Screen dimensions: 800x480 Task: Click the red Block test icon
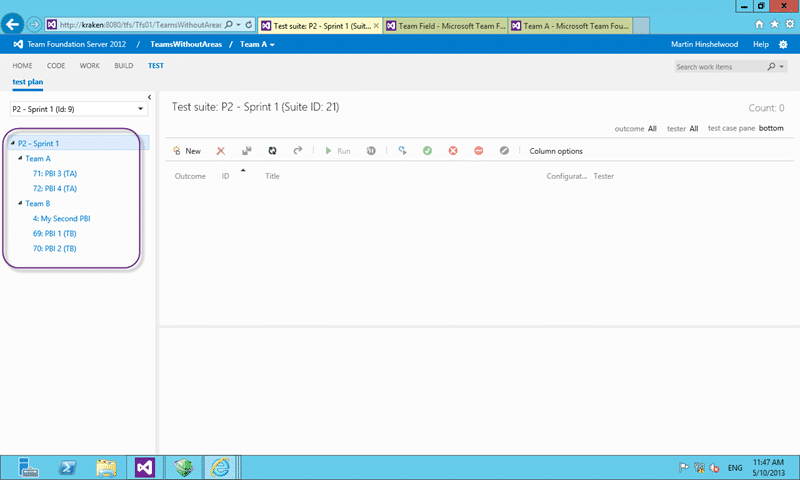pyautogui.click(x=479, y=150)
